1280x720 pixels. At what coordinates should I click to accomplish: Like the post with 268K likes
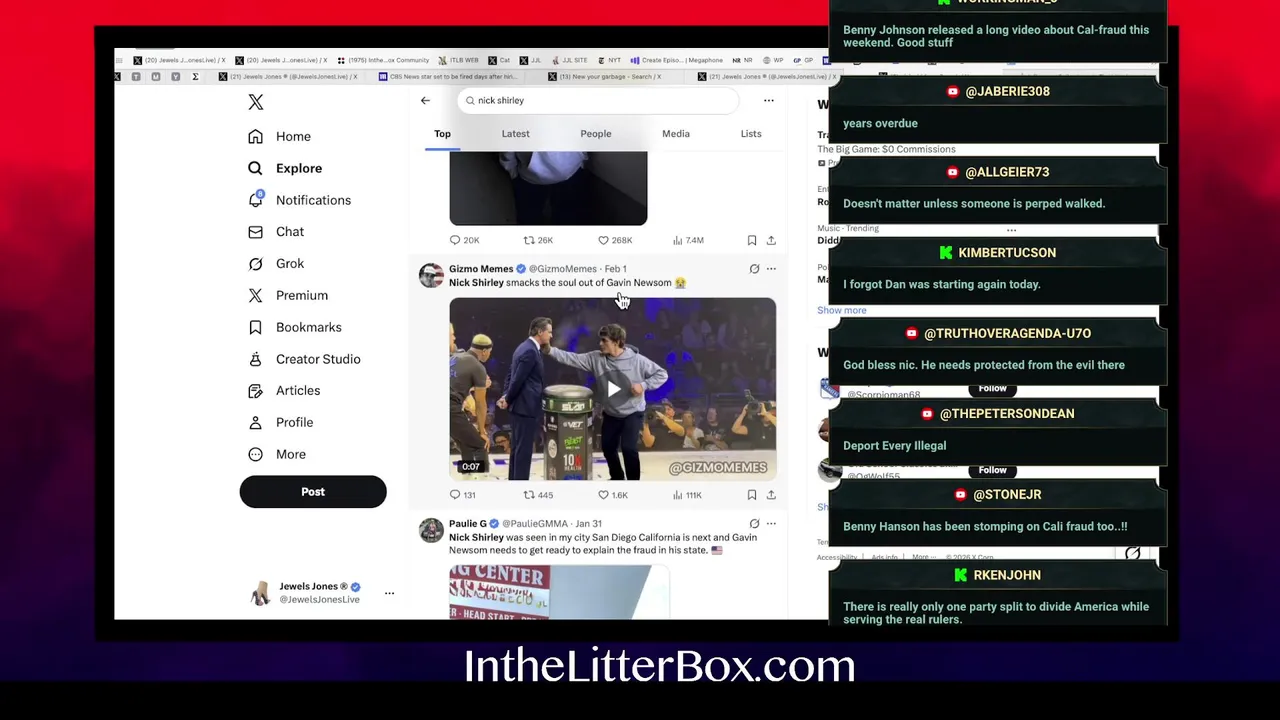click(603, 240)
